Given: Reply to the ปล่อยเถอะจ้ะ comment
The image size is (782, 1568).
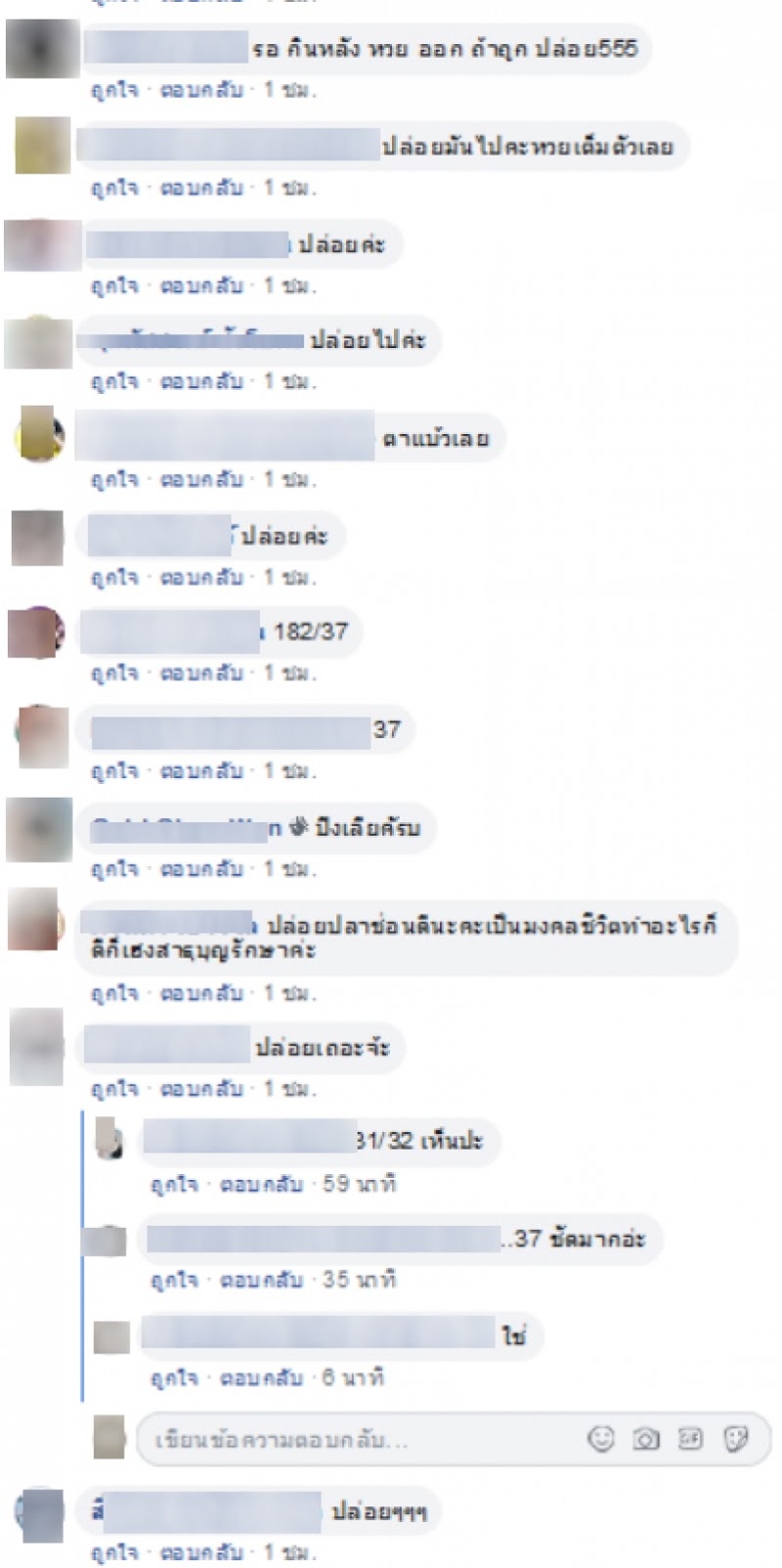Looking at the screenshot, I should click(201, 1089).
